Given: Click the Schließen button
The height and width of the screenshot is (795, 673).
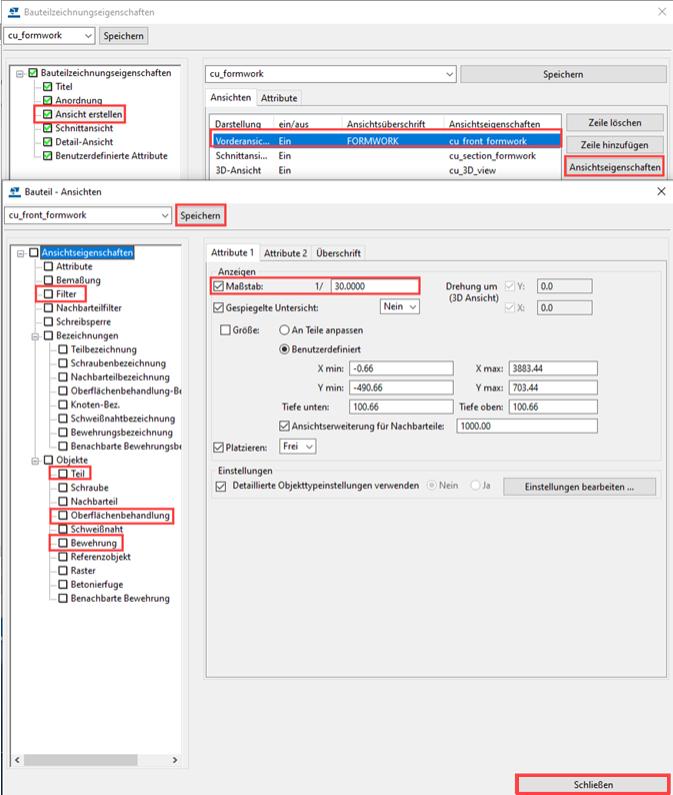Looking at the screenshot, I should pyautogui.click(x=592, y=783).
